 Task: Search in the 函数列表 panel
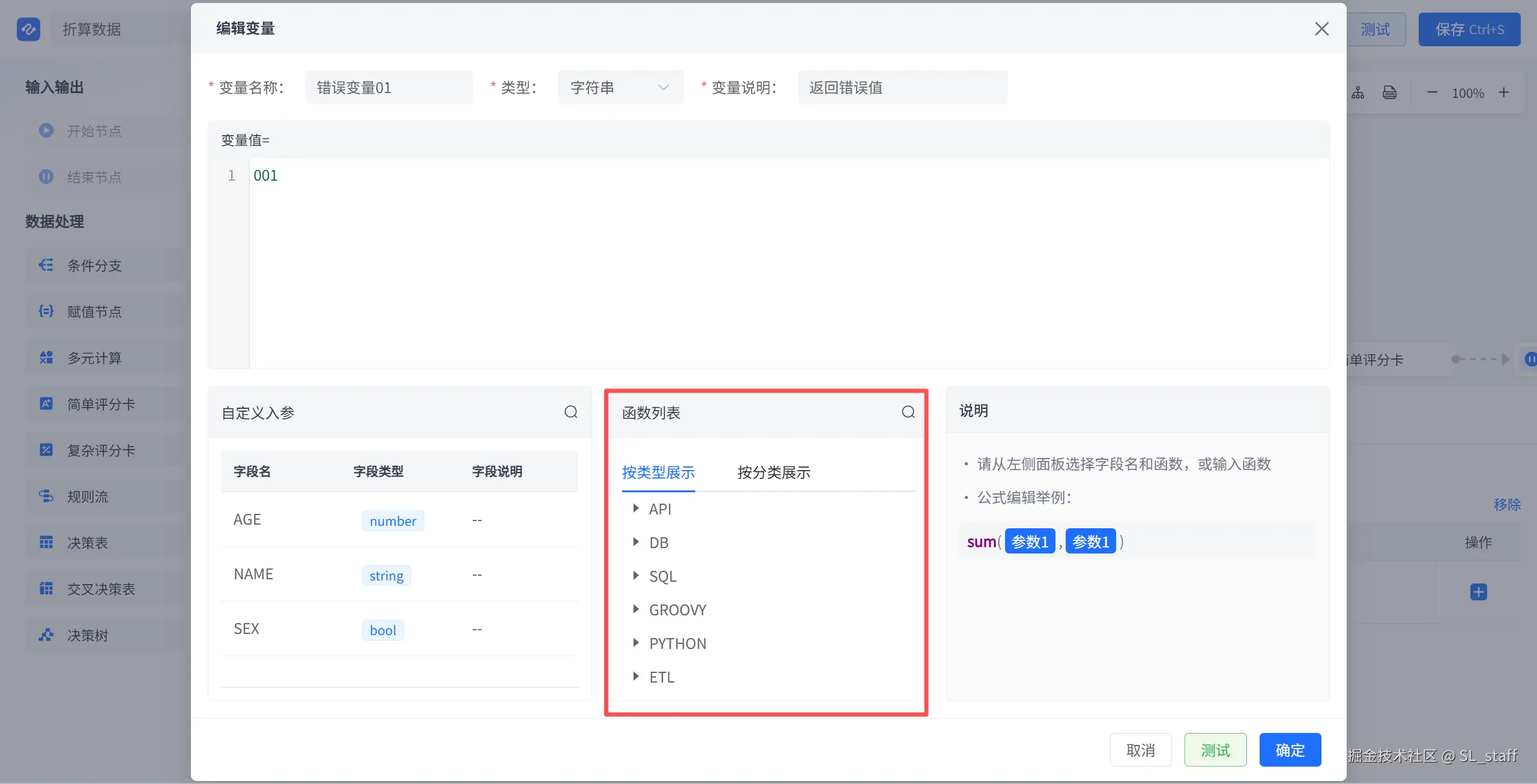[908, 412]
